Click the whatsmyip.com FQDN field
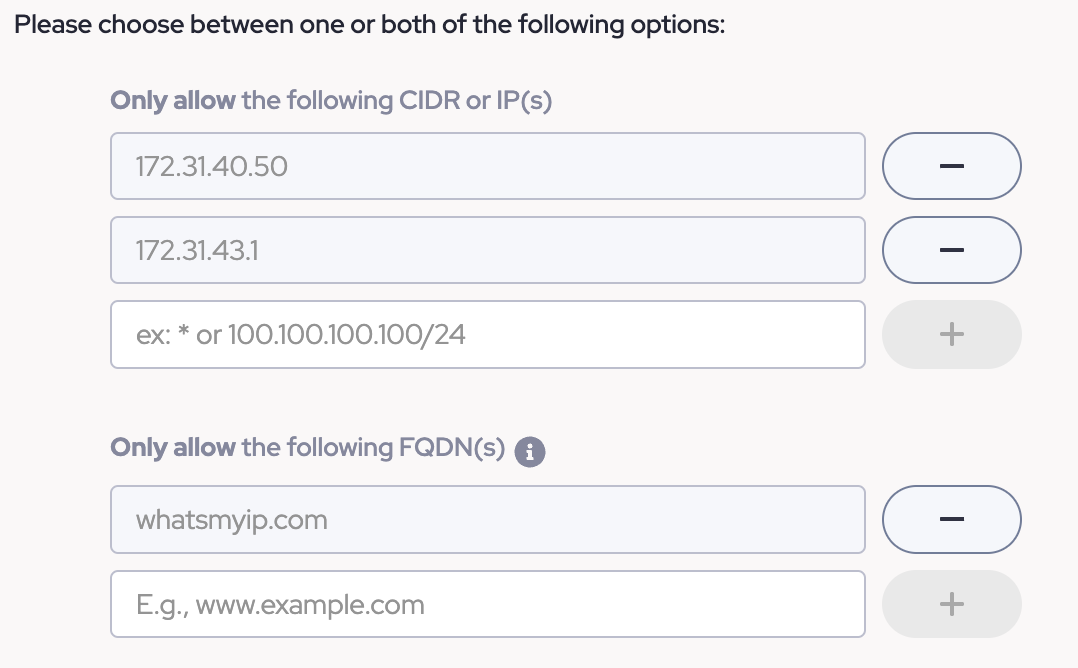This screenshot has width=1078, height=668. (x=487, y=519)
